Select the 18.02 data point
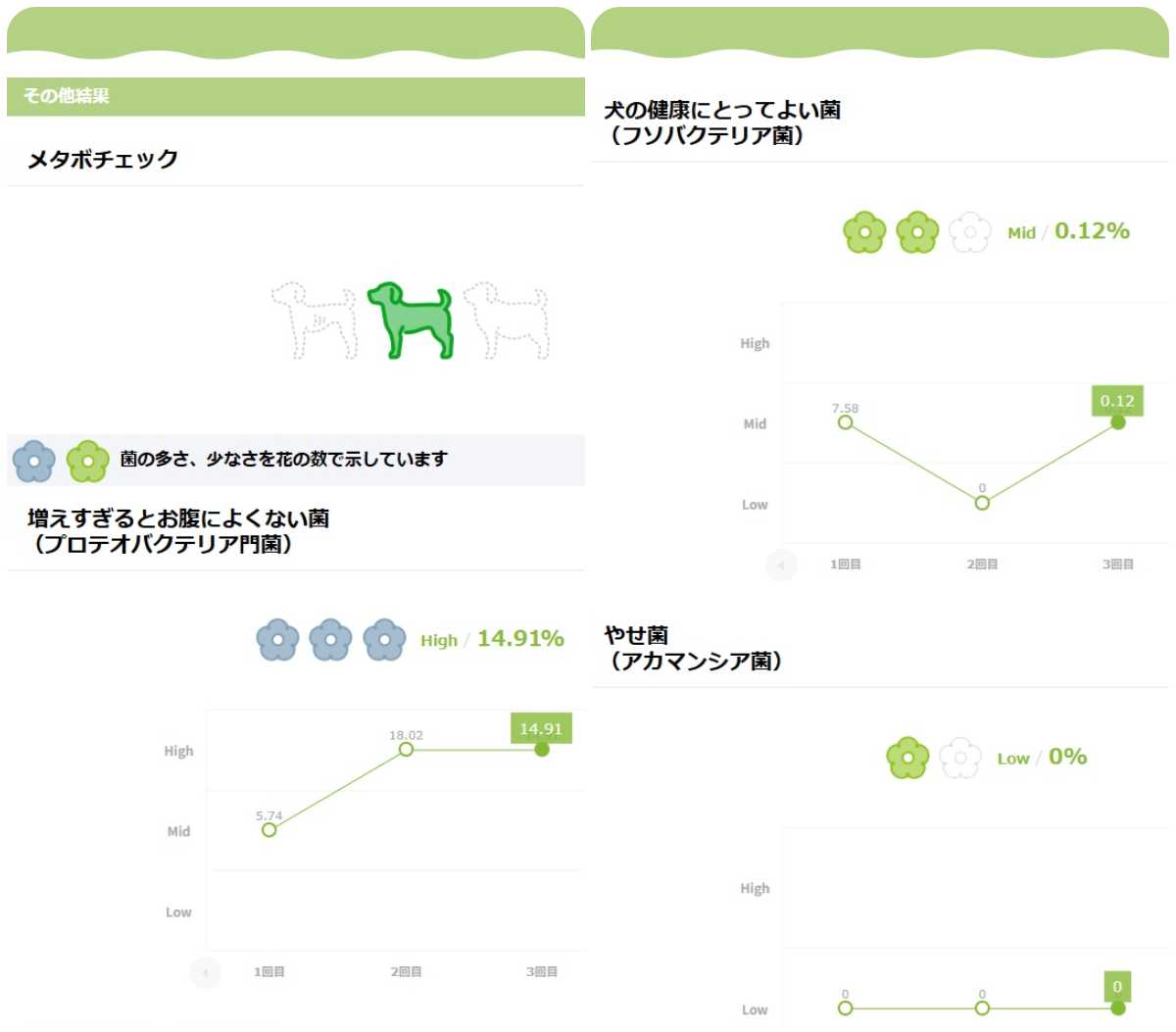1176x1032 pixels. point(406,750)
